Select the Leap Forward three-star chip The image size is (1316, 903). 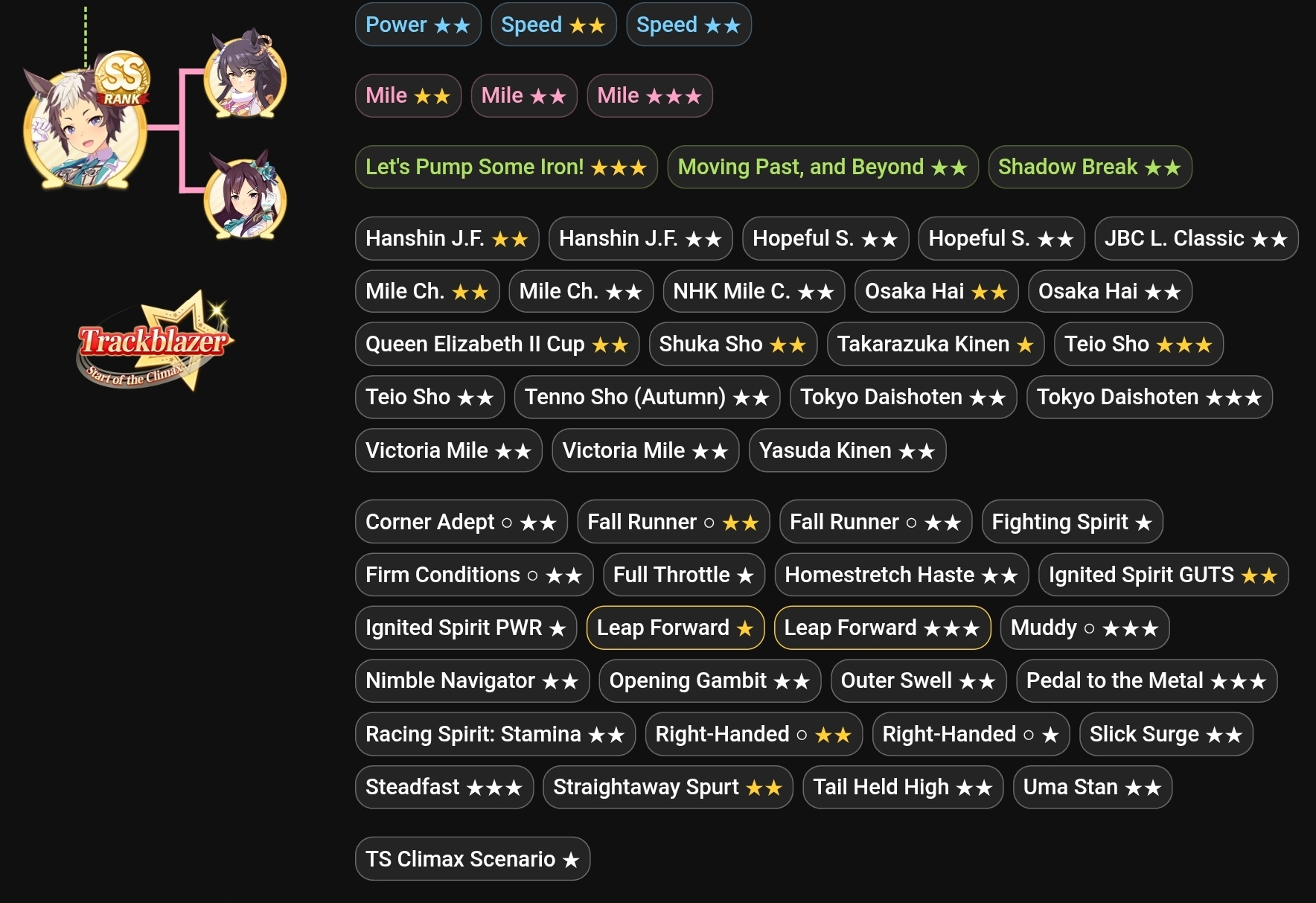tap(883, 628)
